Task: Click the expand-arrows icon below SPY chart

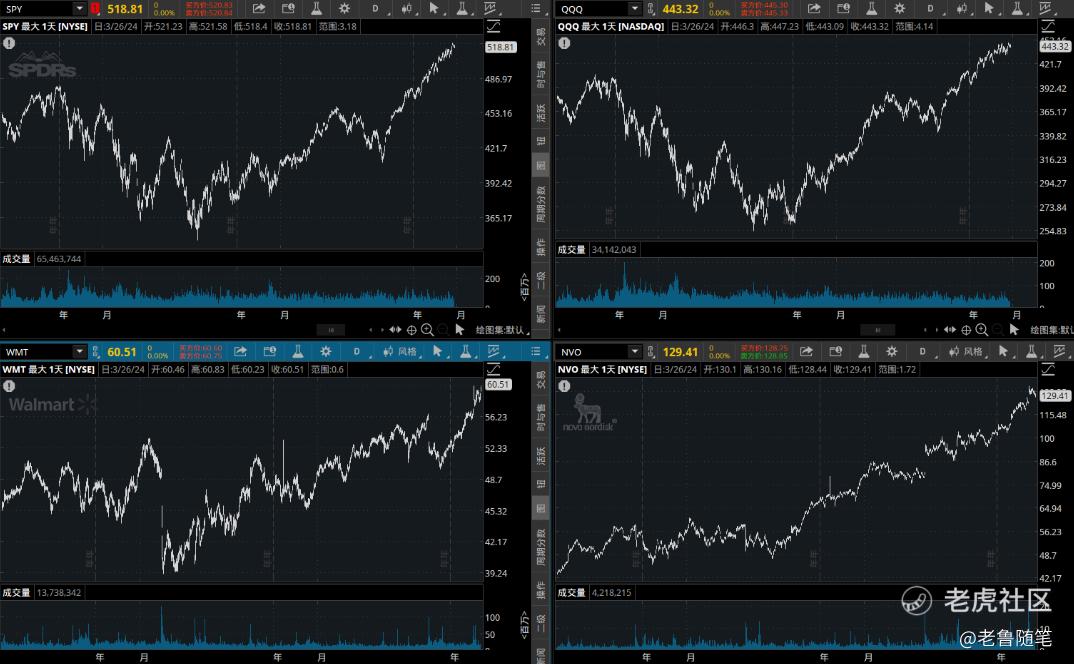Action: 395,330
